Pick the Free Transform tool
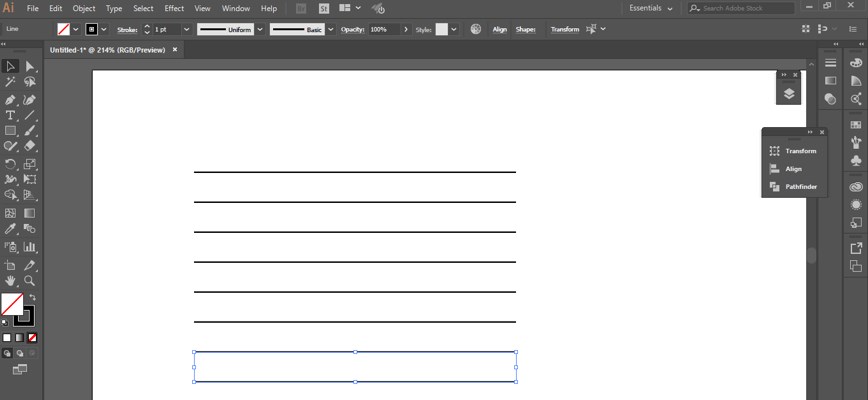868x400 pixels. click(x=30, y=179)
